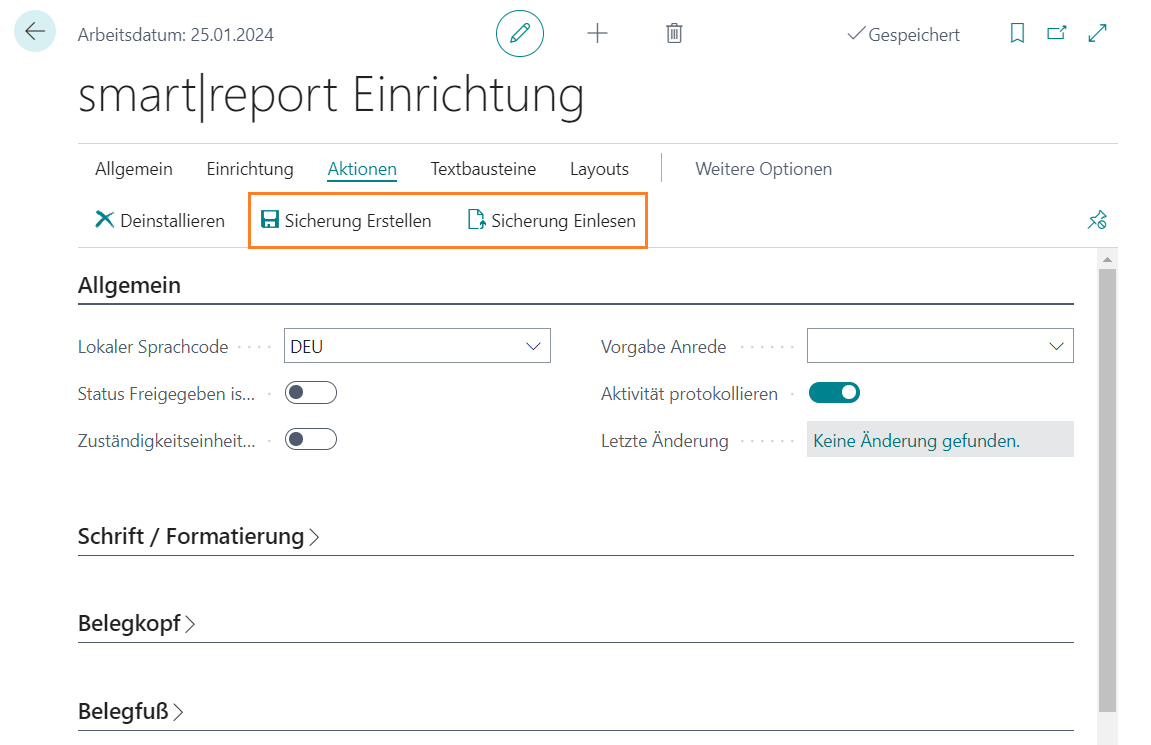The image size is (1151, 745).
Task: Click the trash delete icon
Action: [674, 34]
